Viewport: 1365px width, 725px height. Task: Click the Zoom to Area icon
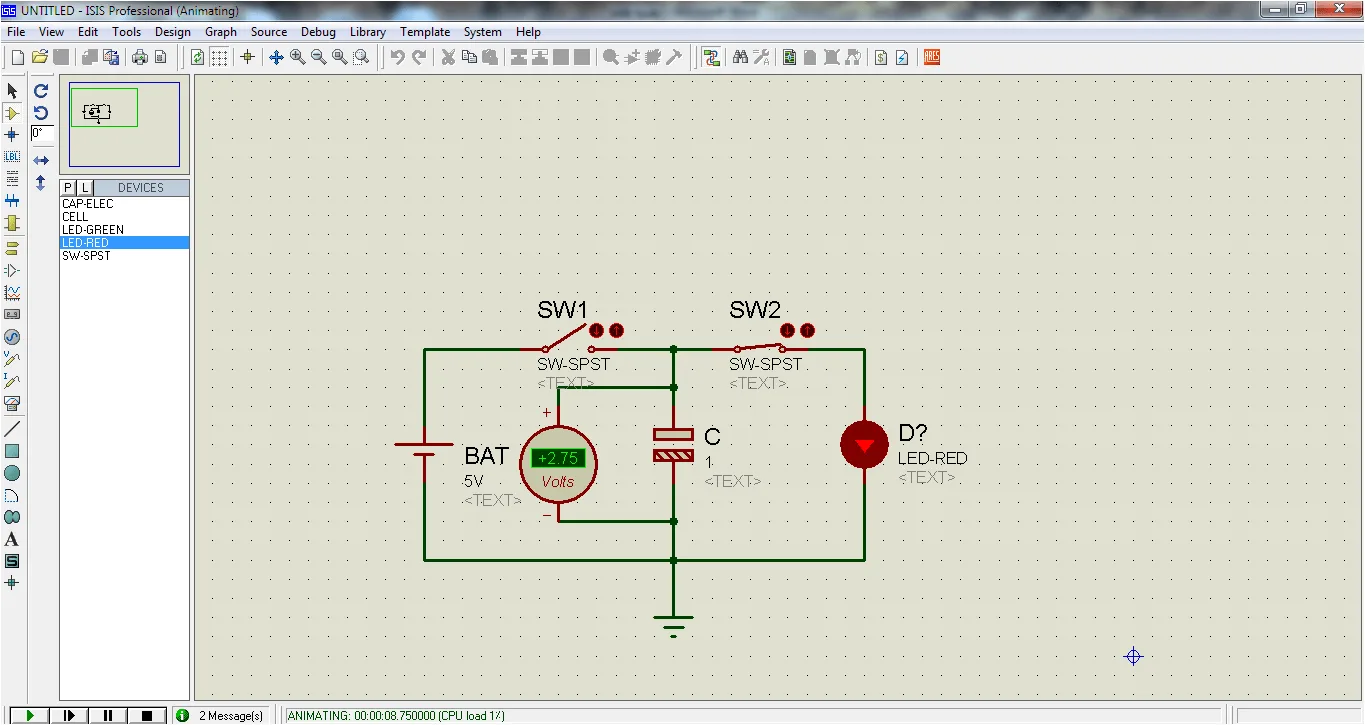[x=361, y=58]
